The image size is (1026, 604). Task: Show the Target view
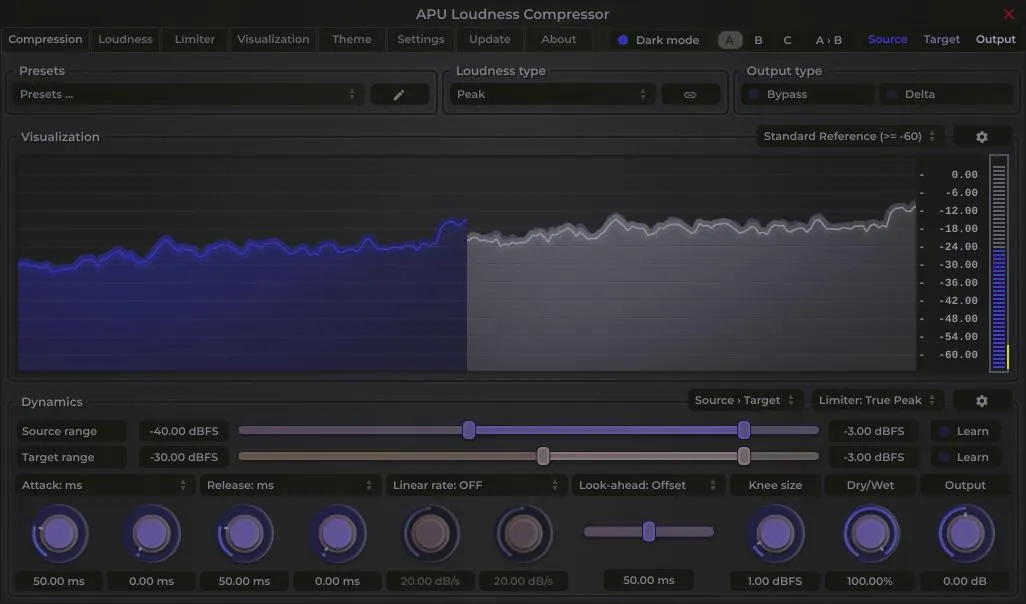(x=941, y=38)
